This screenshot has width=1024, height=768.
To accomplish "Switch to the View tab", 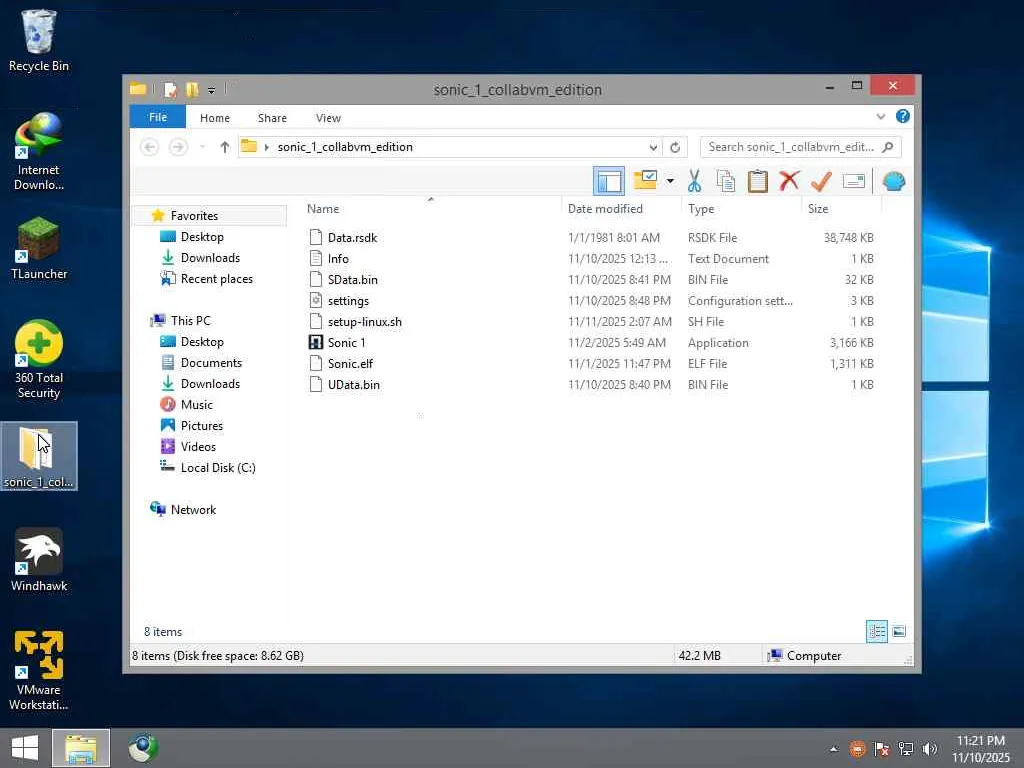I will coord(328,118).
